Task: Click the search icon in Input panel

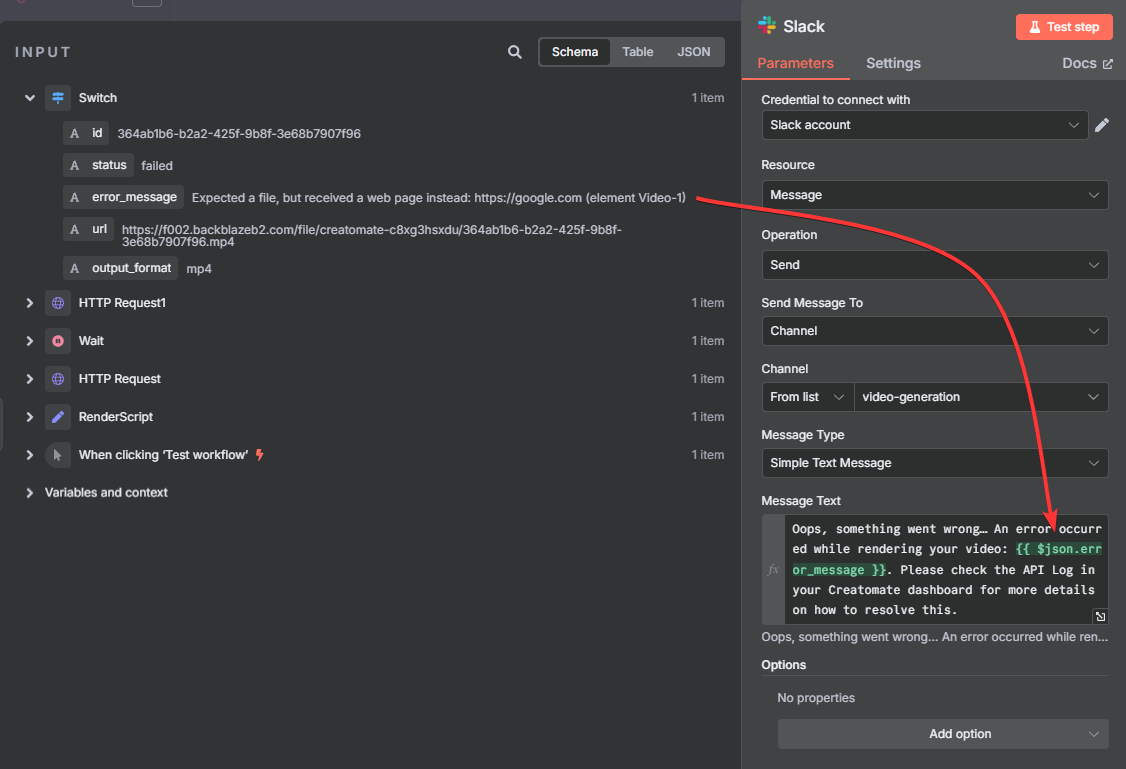Action: point(514,52)
